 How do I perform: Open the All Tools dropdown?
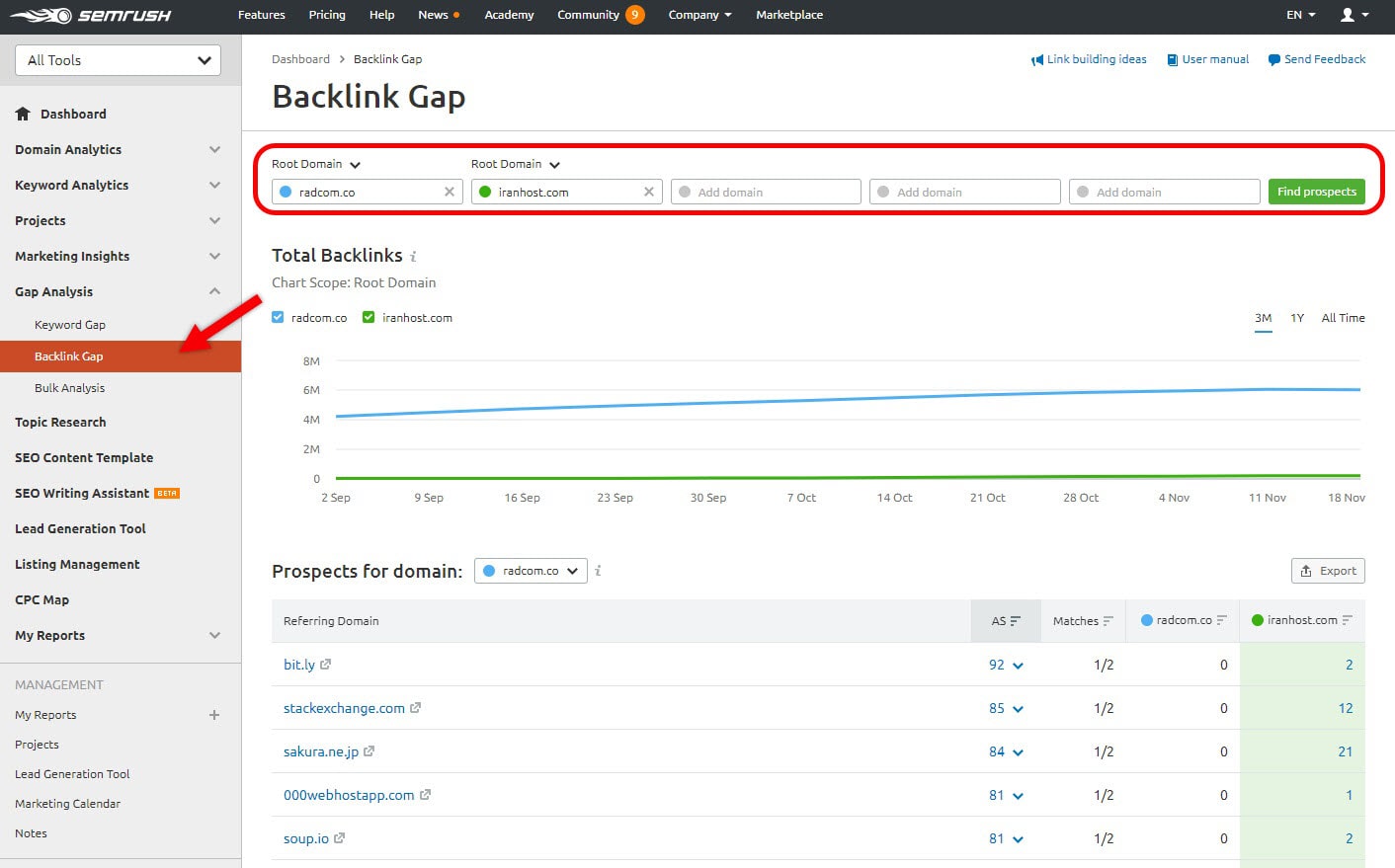click(117, 60)
